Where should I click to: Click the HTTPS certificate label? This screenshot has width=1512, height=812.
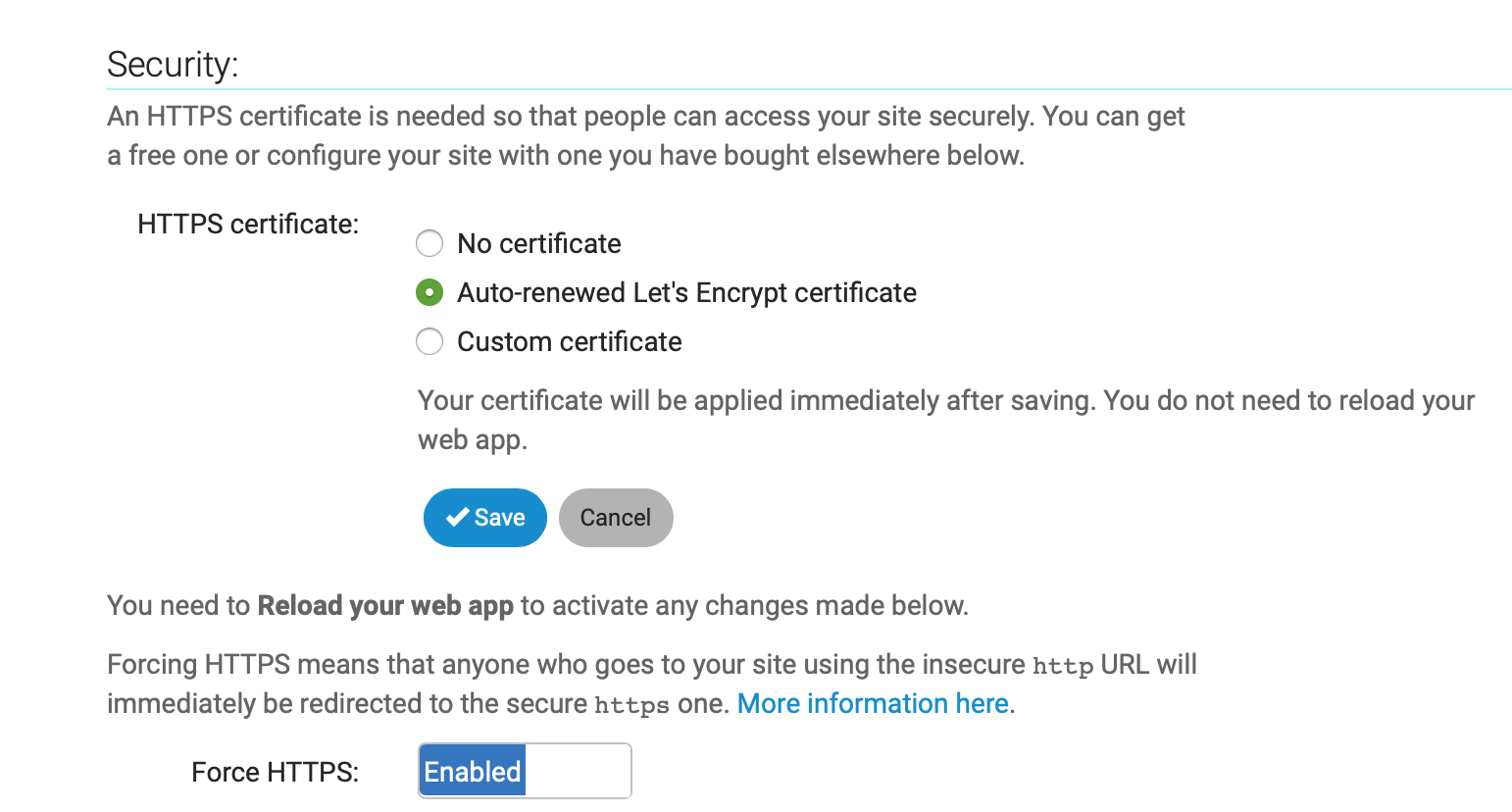[248, 224]
